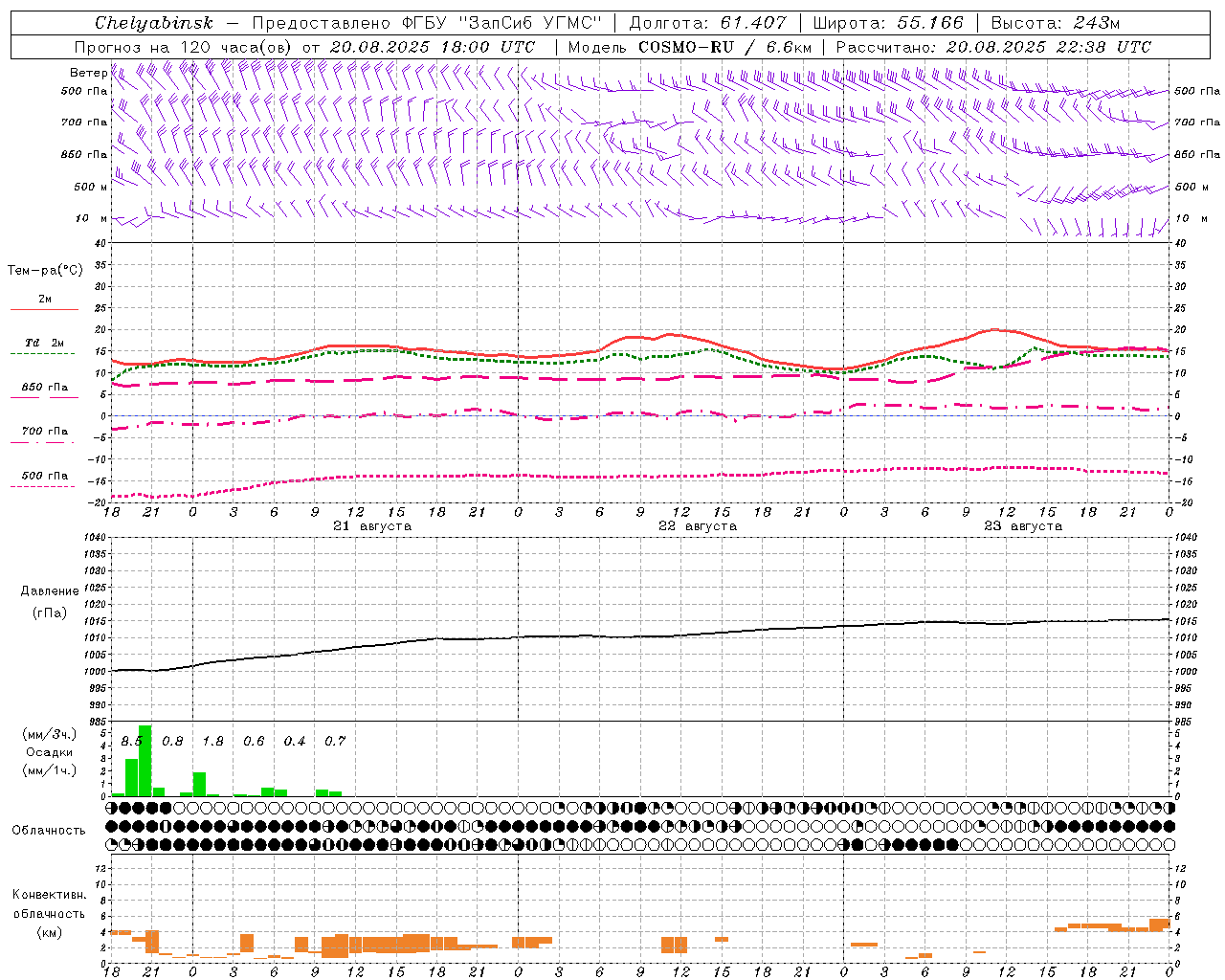Image resolution: width=1225 pixels, height=980 pixels.
Task: Click the 'Модель COSMO-RU / 6.6км' model label
Action: pos(689,47)
